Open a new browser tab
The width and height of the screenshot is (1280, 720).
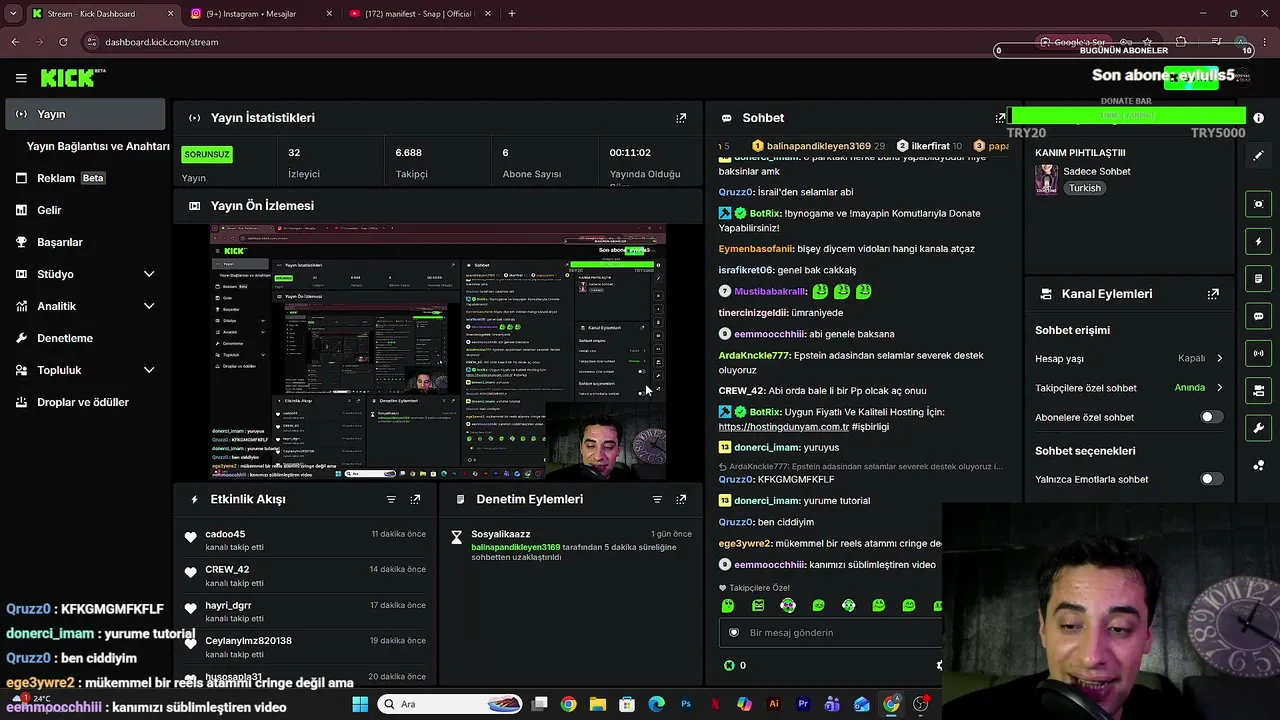click(512, 14)
